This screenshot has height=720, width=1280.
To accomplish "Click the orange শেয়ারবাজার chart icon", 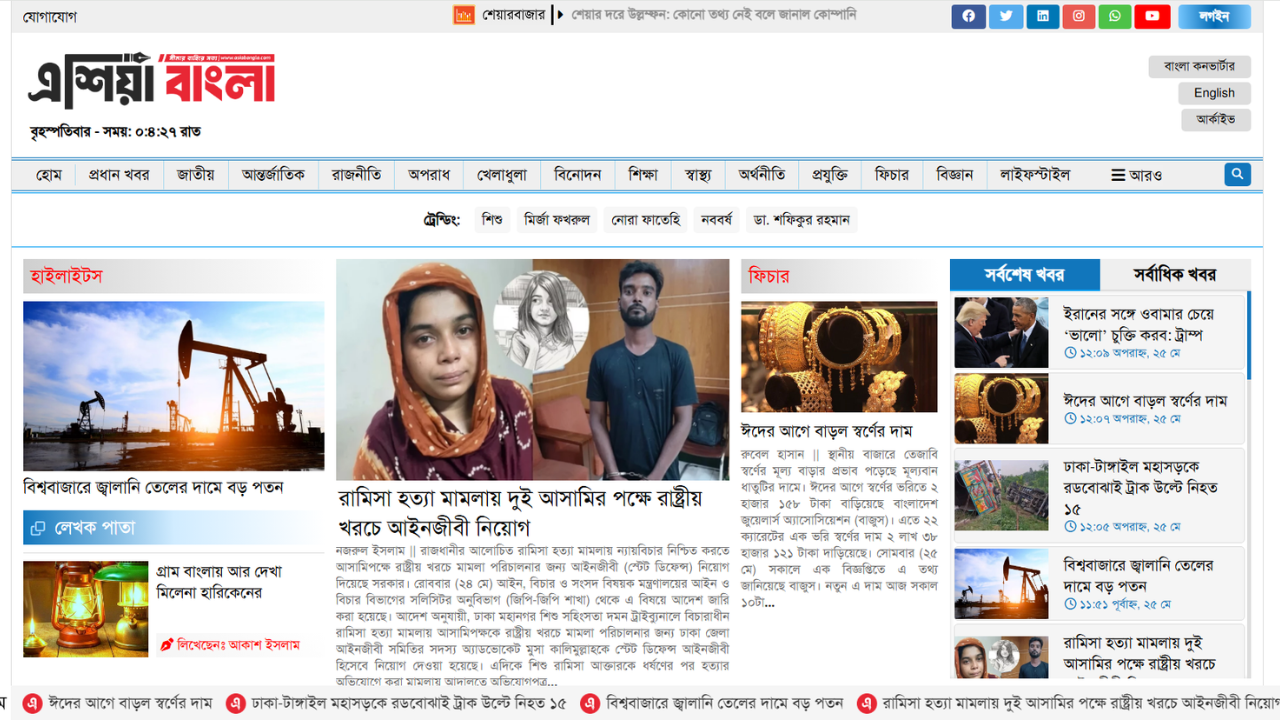I will tap(463, 15).
